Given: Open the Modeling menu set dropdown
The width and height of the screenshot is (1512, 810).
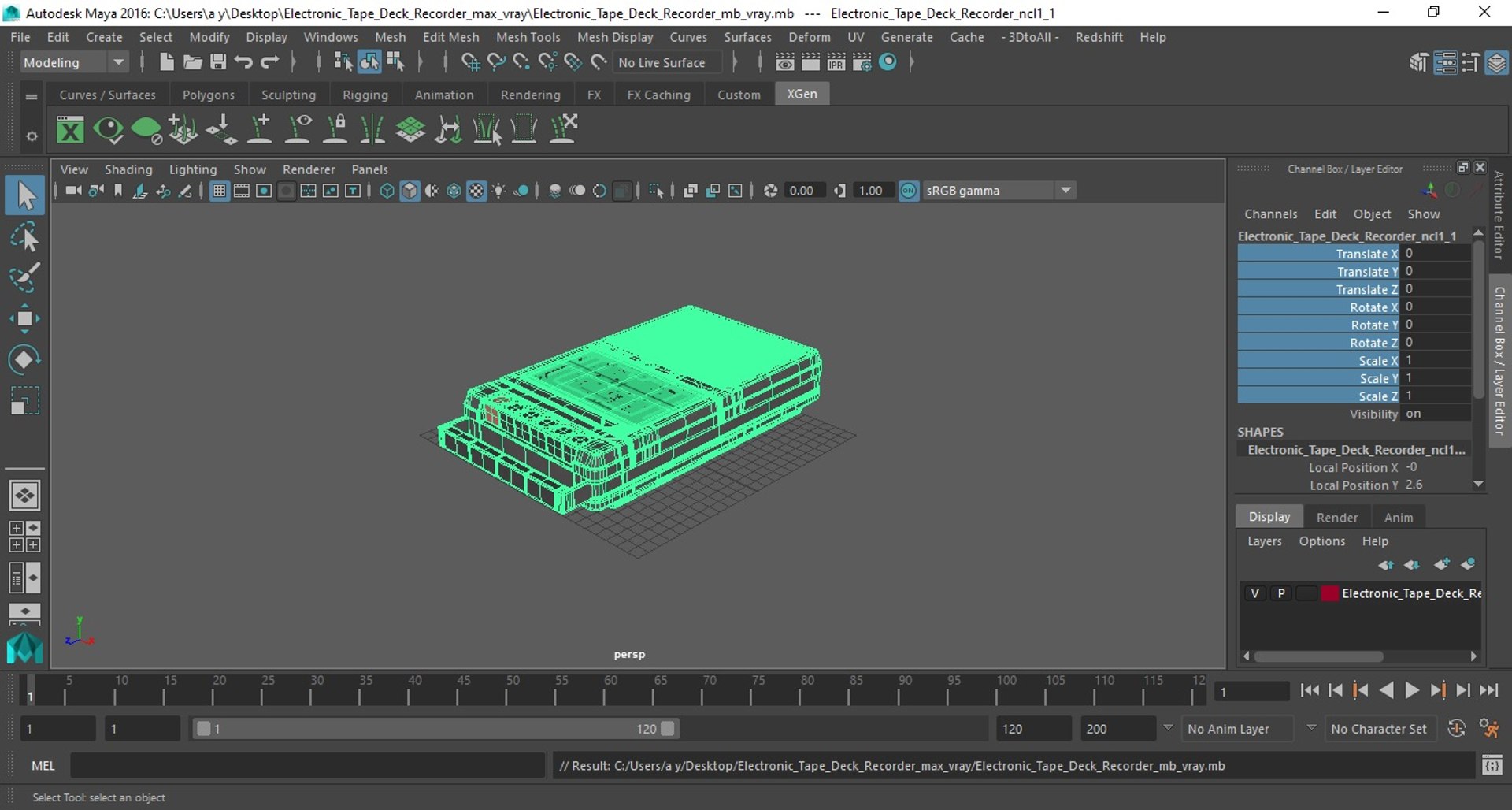Looking at the screenshot, I should 73,62.
